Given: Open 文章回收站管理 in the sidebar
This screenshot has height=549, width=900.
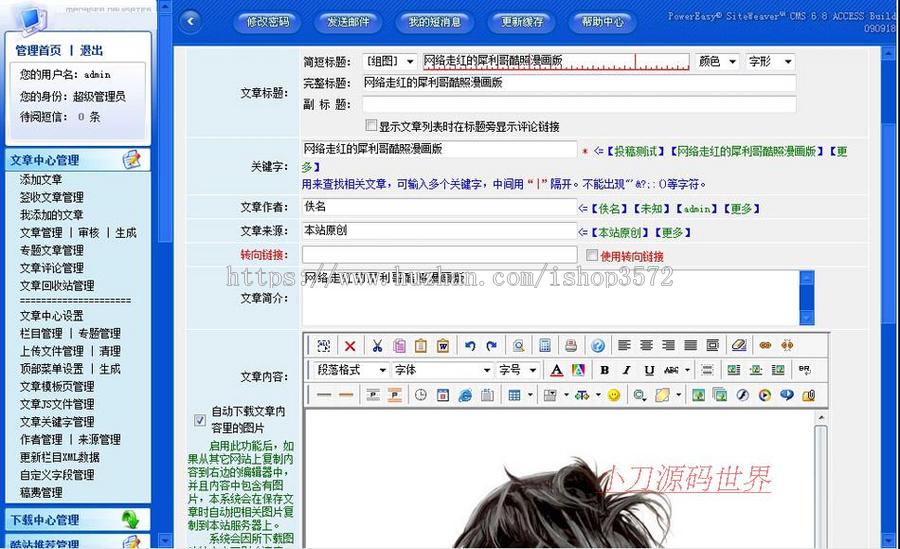Looking at the screenshot, I should click(x=57, y=286).
